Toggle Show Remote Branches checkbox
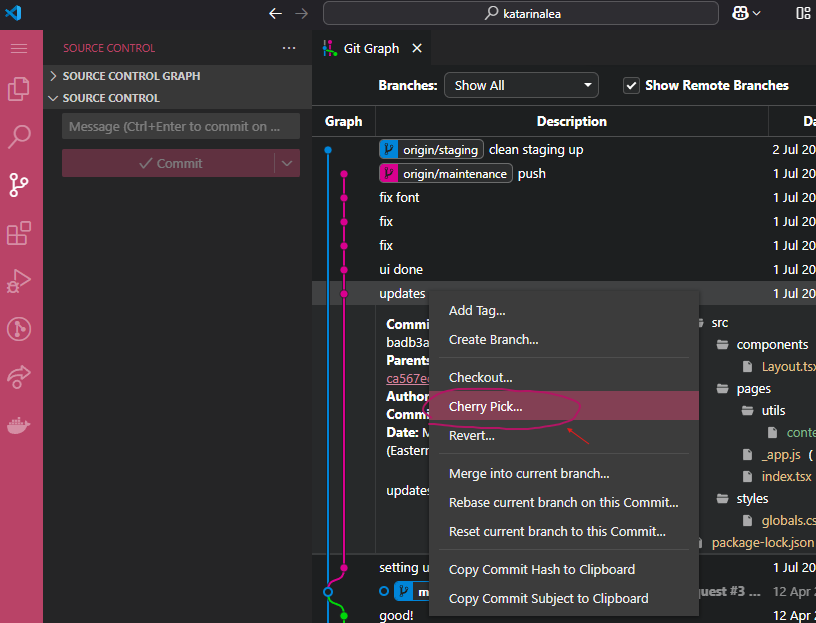This screenshot has height=623, width=816. pyautogui.click(x=631, y=85)
